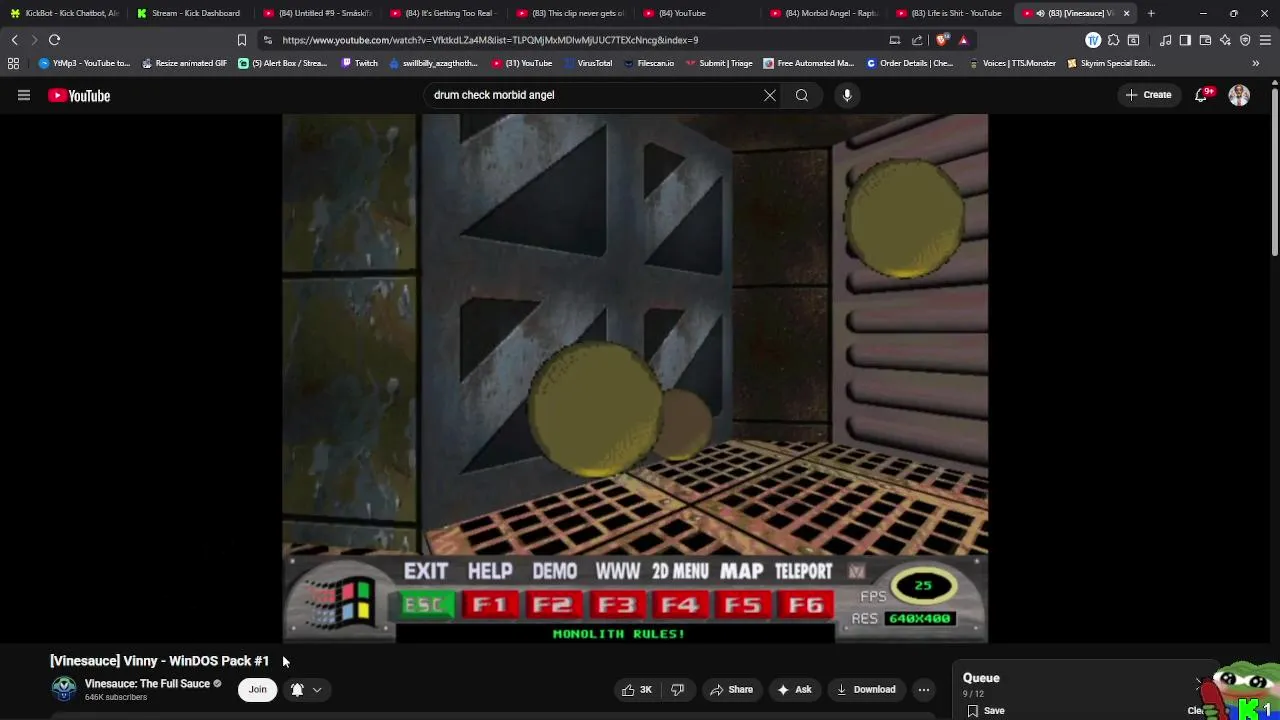This screenshot has width=1280, height=720.
Task: Like the video with thumbs up
Action: point(636,689)
